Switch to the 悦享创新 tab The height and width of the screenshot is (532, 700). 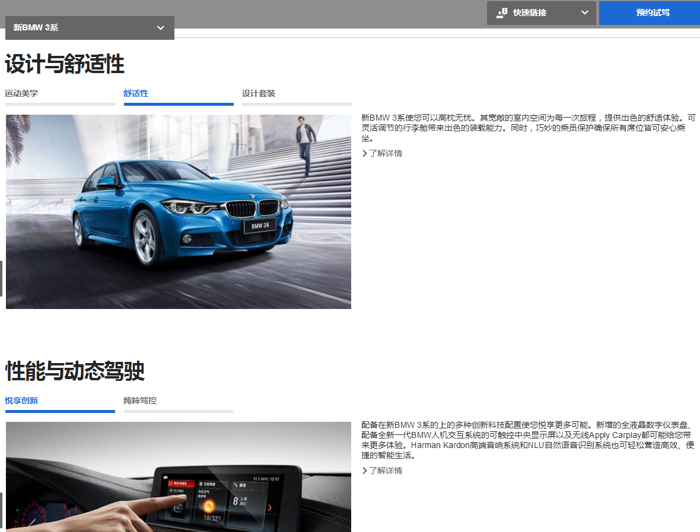(60, 404)
